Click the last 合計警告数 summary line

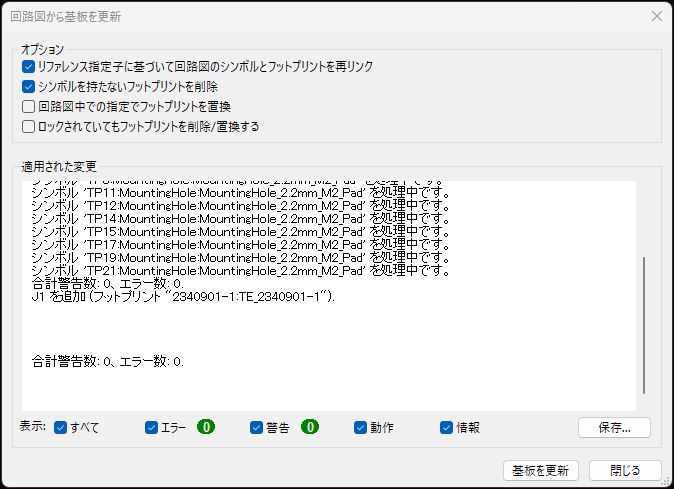[108, 361]
